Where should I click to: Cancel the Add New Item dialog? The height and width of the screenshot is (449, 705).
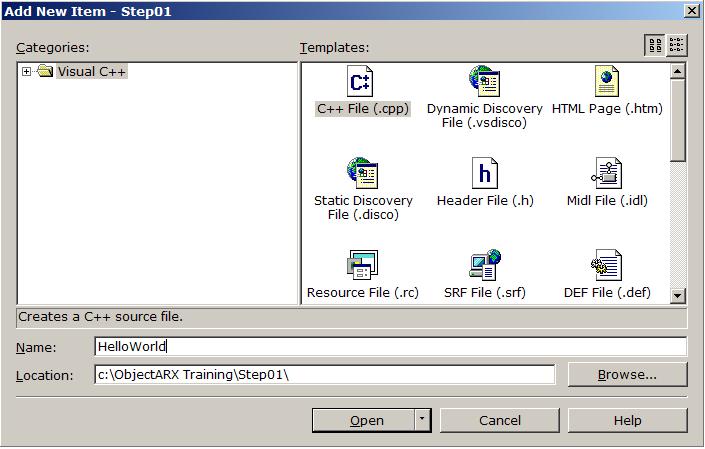coord(500,420)
